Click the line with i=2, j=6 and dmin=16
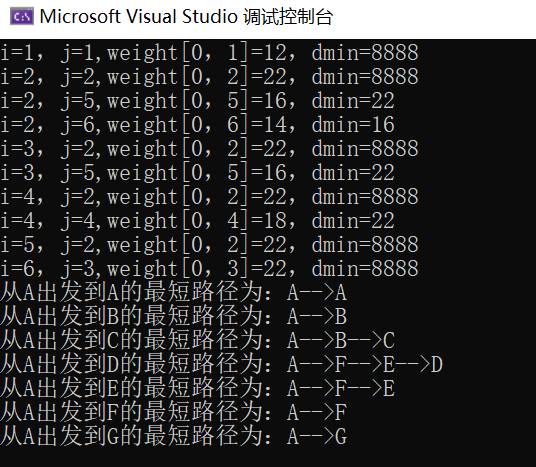The width and height of the screenshot is (536, 467). tap(197, 125)
